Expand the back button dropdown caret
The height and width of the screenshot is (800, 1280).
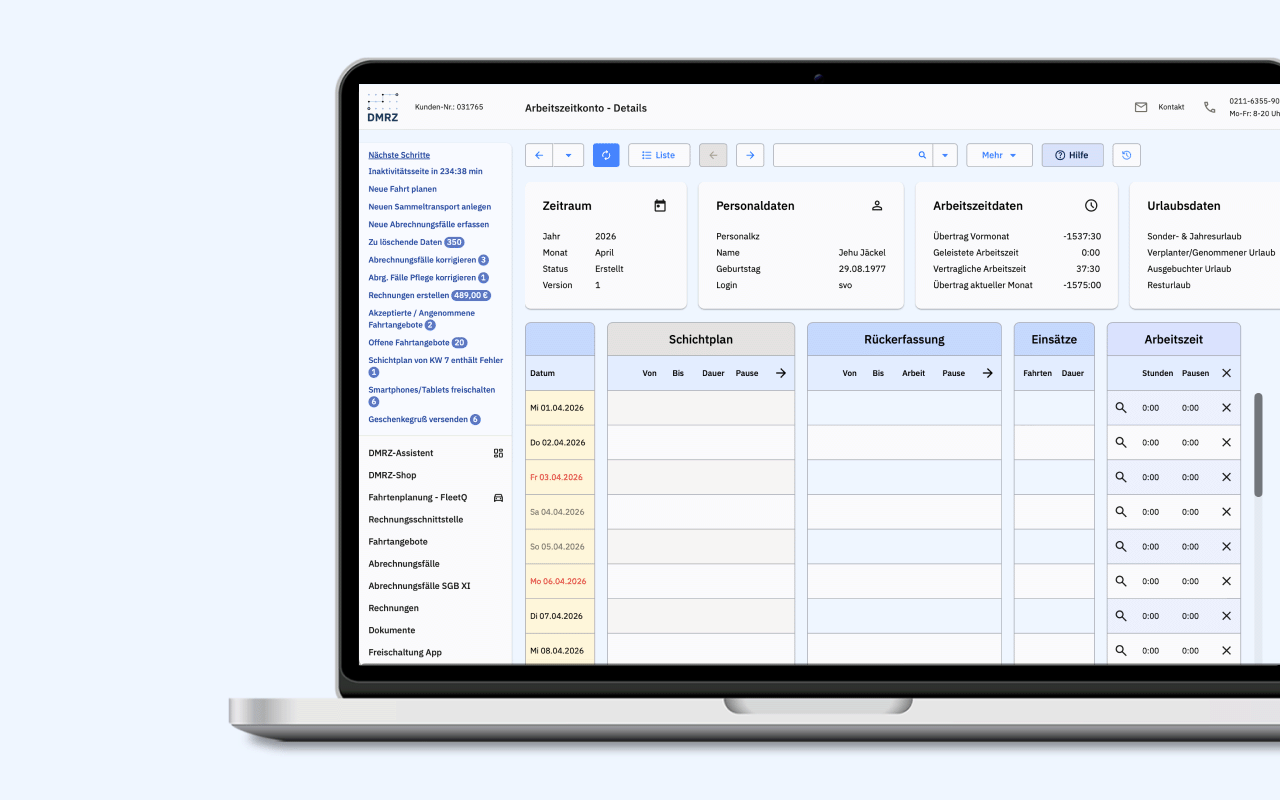point(568,155)
